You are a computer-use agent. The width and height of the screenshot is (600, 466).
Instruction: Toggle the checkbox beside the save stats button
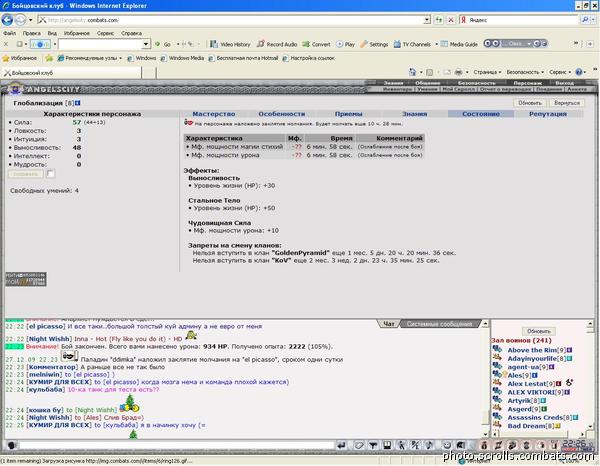[50, 174]
